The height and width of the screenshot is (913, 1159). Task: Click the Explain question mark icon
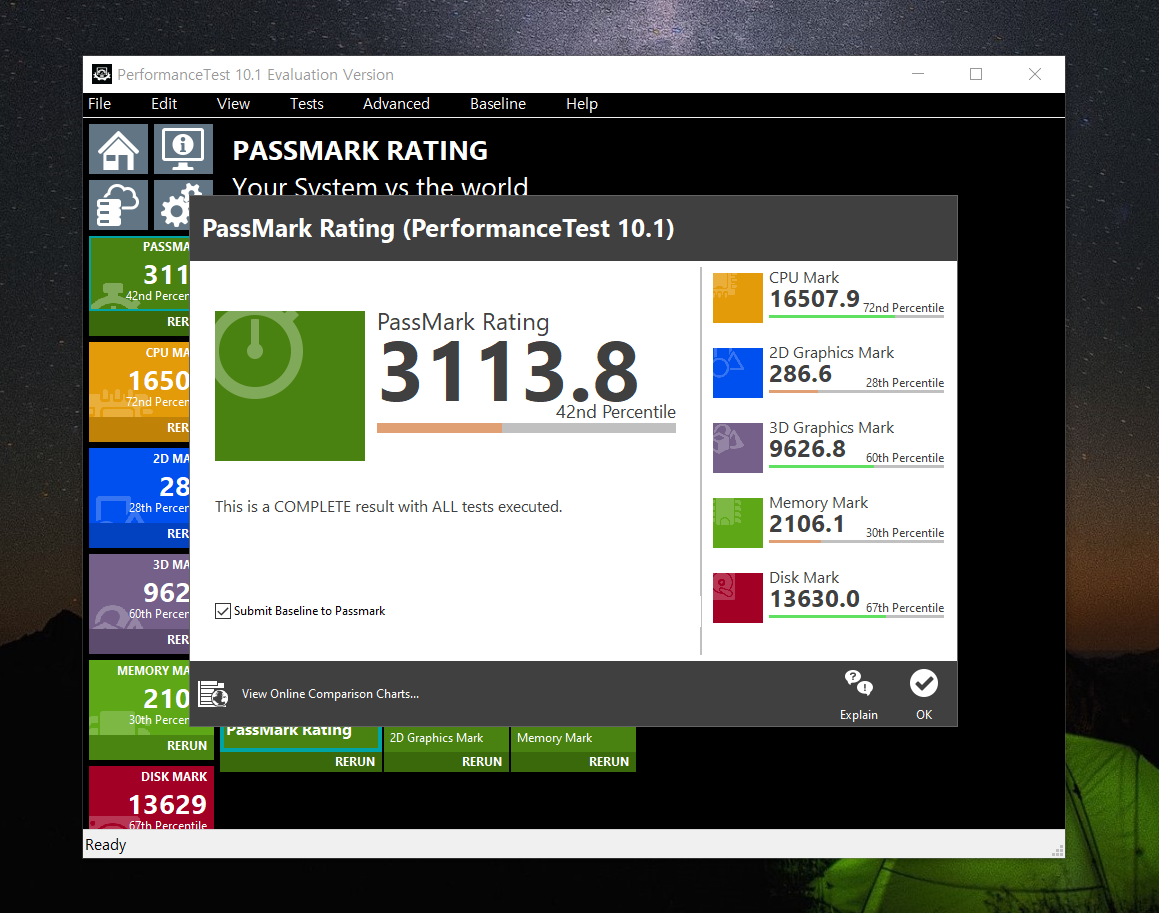[x=859, y=683]
